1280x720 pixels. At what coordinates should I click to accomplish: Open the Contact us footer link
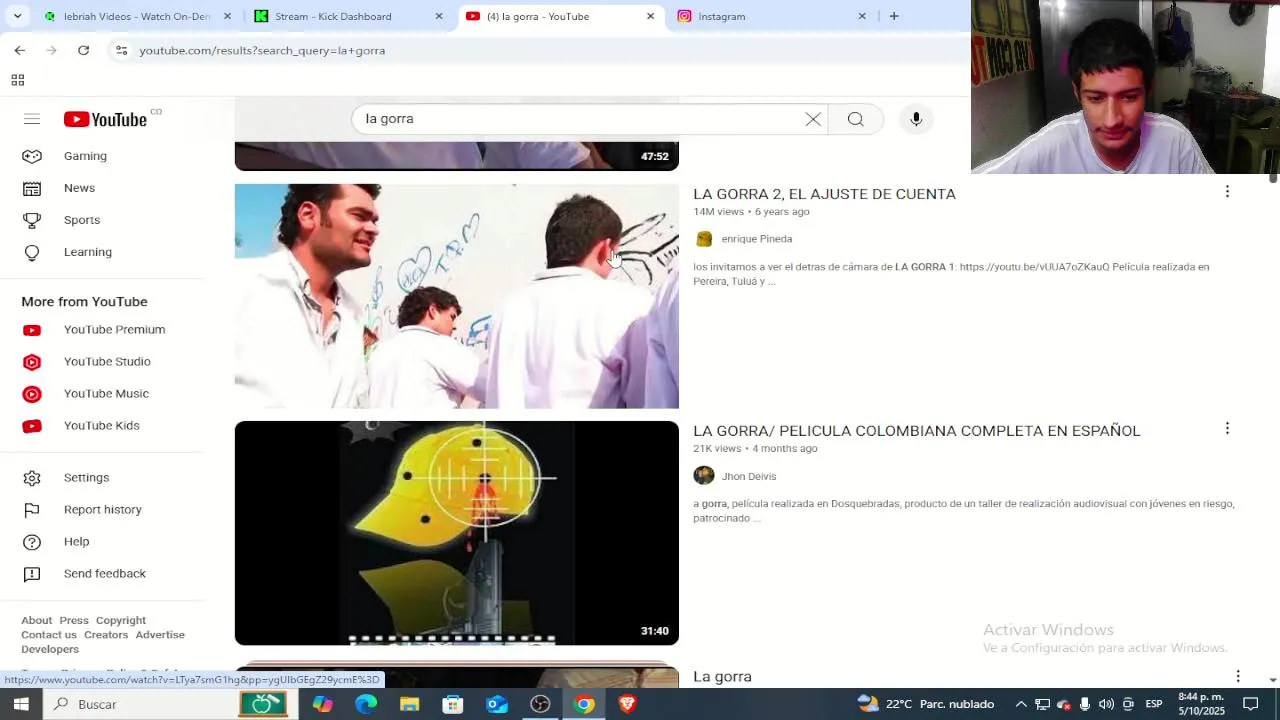click(x=49, y=635)
